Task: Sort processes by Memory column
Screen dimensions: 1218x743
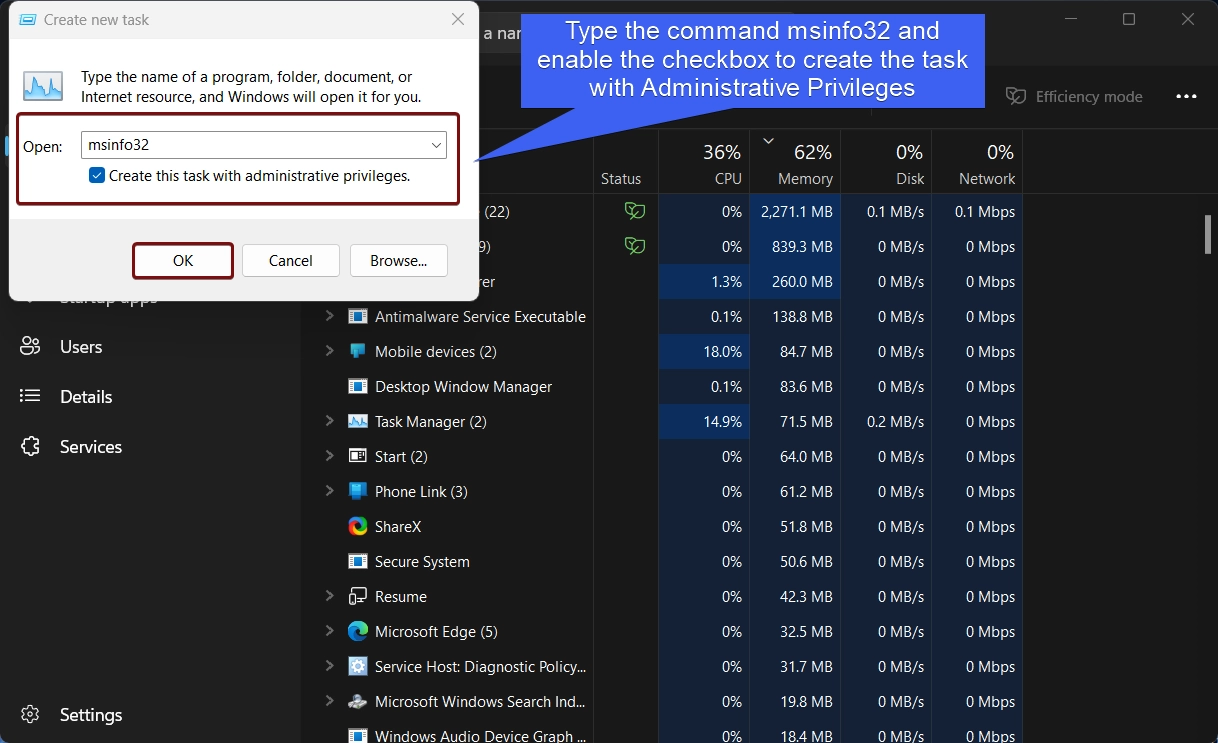Action: coord(794,162)
